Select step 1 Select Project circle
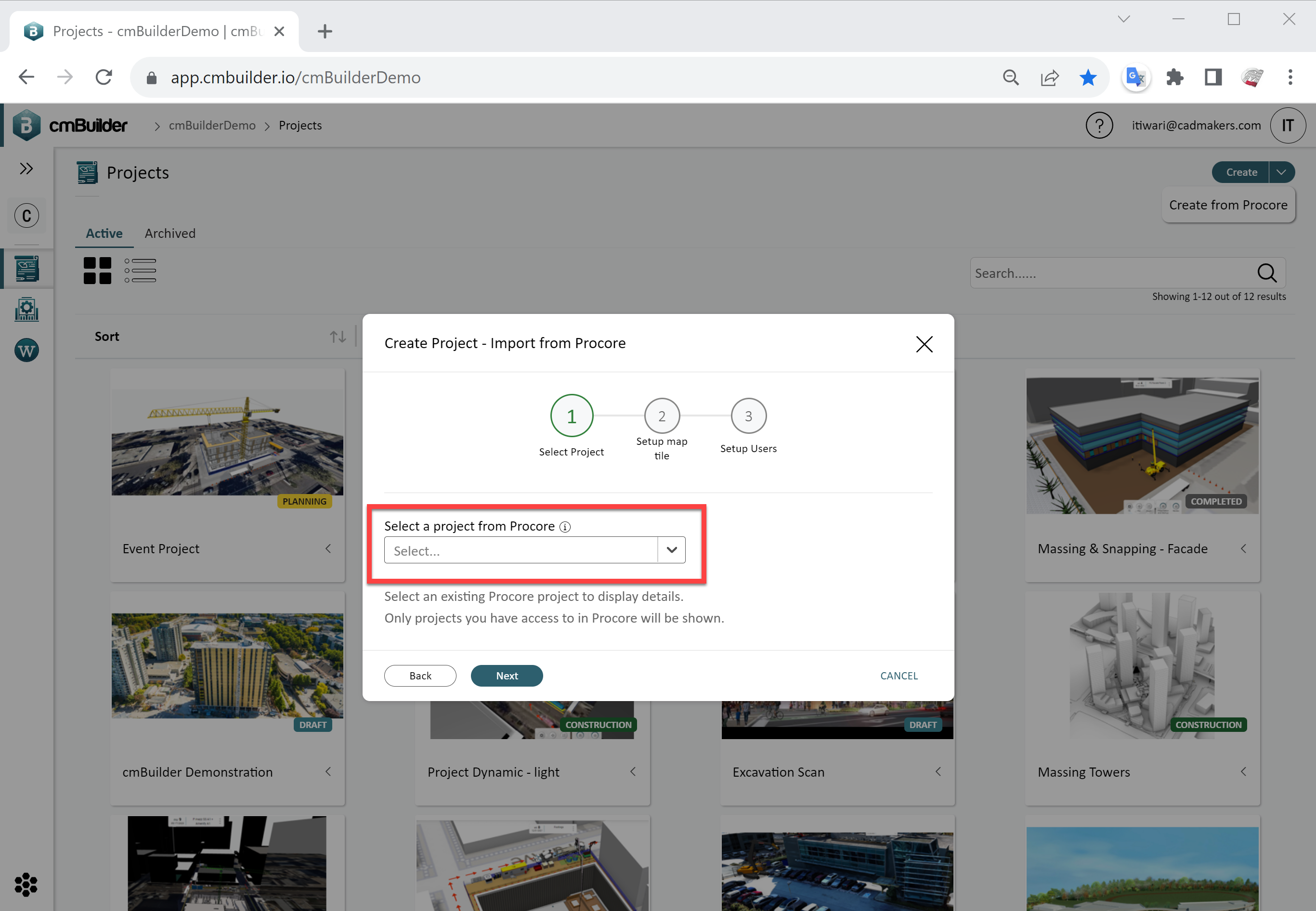The height and width of the screenshot is (911, 1316). 571,416
